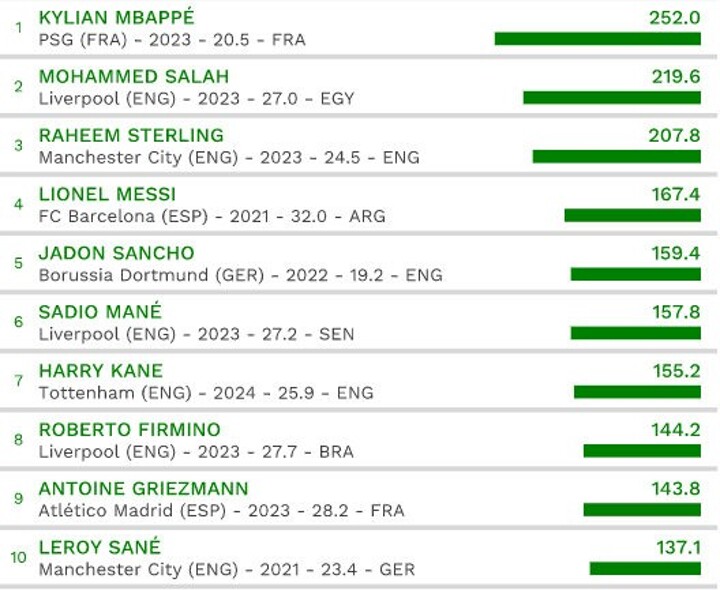The width and height of the screenshot is (720, 590).
Task: Select the Antoine Griezmann name
Action: 143,489
